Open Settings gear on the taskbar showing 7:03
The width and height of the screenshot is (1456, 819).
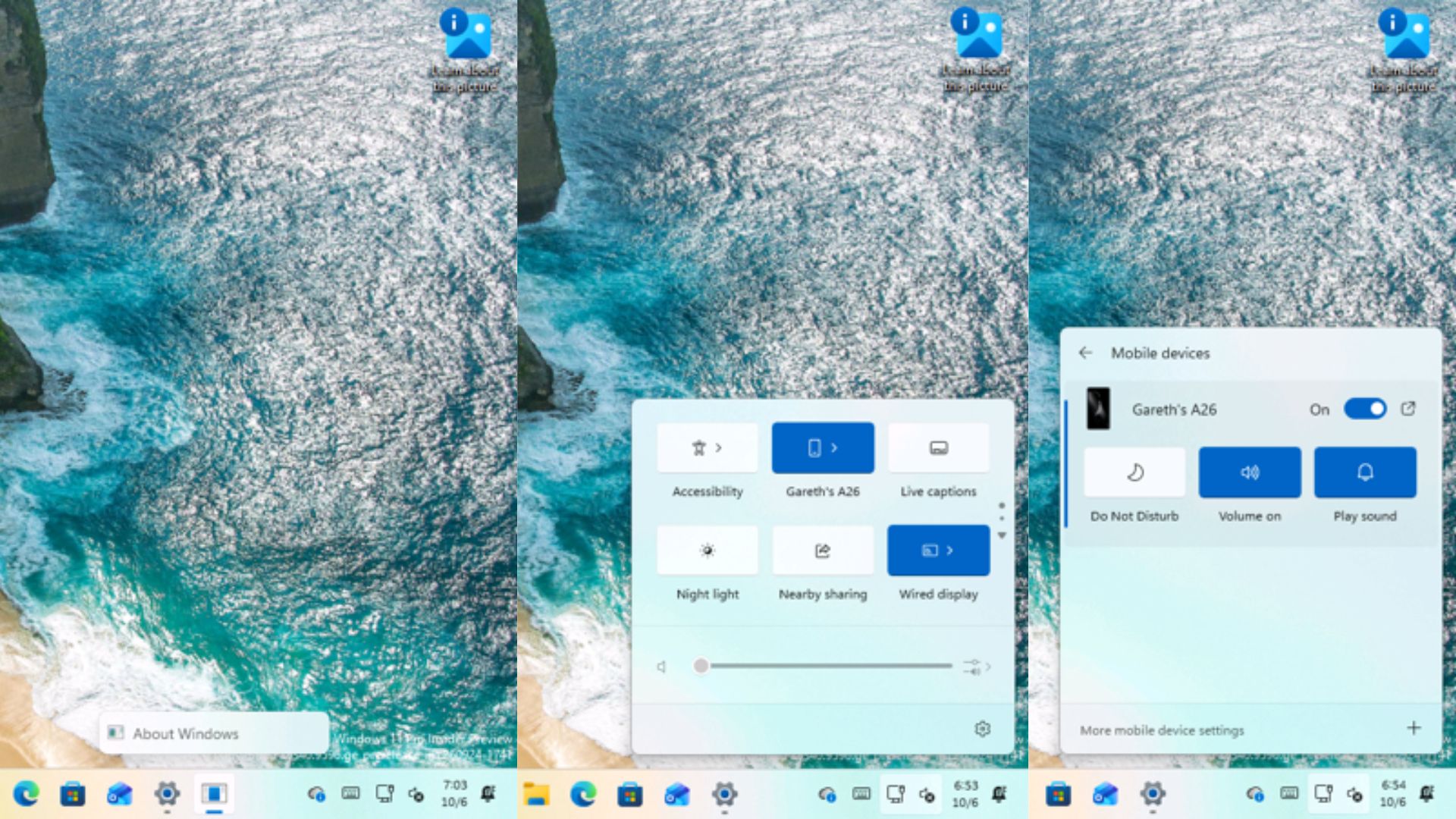coord(167,794)
